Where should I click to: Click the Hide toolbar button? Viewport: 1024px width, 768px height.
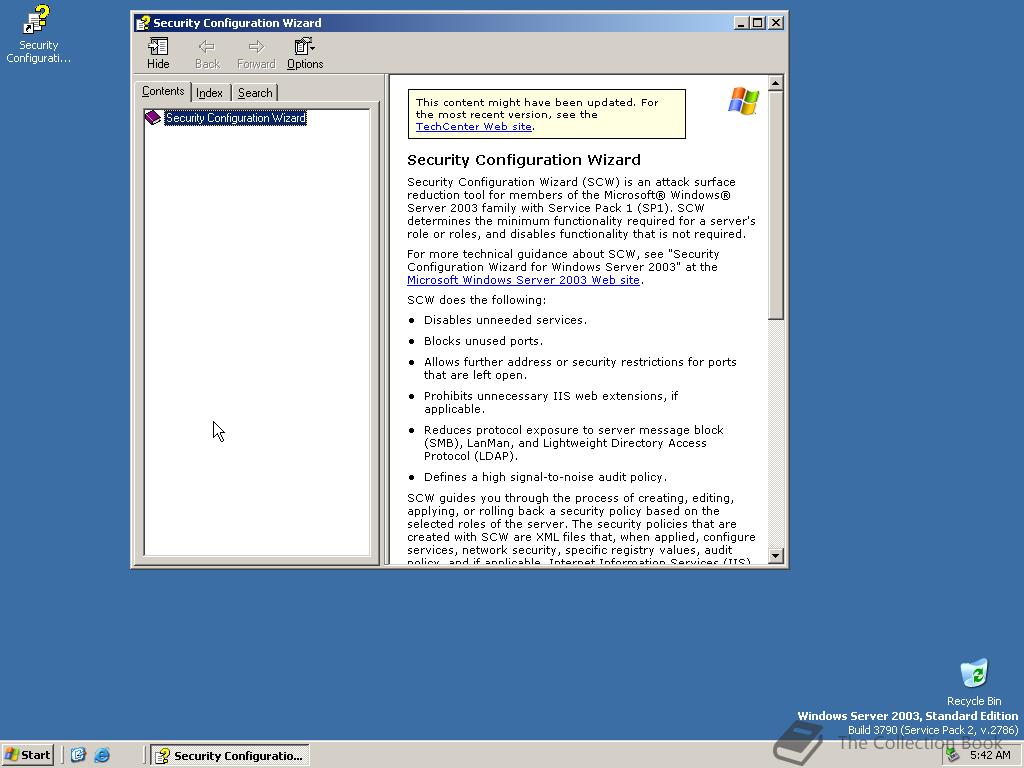(158, 54)
